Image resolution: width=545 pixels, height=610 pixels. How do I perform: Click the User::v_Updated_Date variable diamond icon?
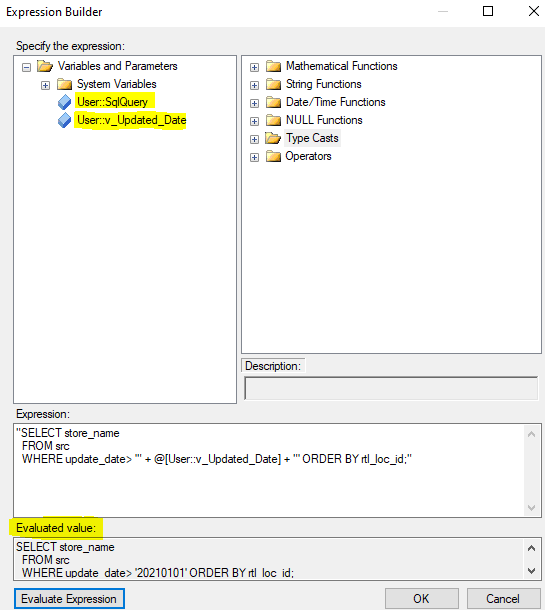[65, 120]
